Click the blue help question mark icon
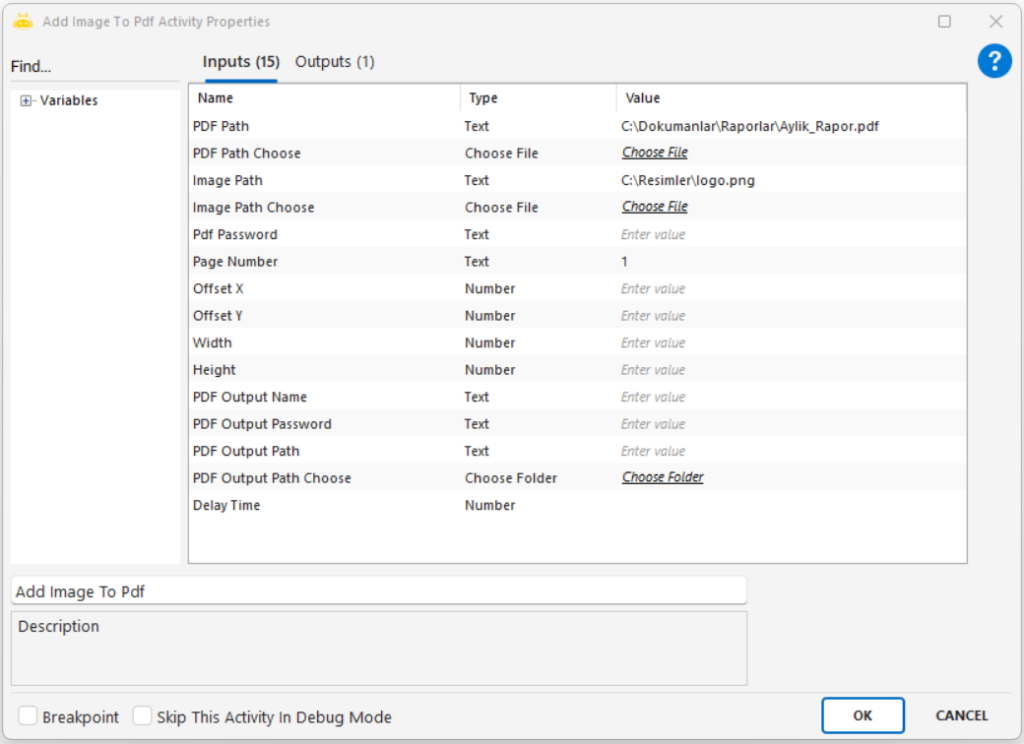The image size is (1024, 744). (994, 62)
